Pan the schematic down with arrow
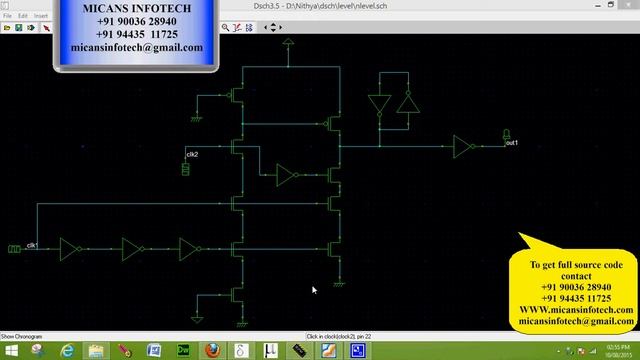The image size is (640, 360). click(x=273, y=30)
